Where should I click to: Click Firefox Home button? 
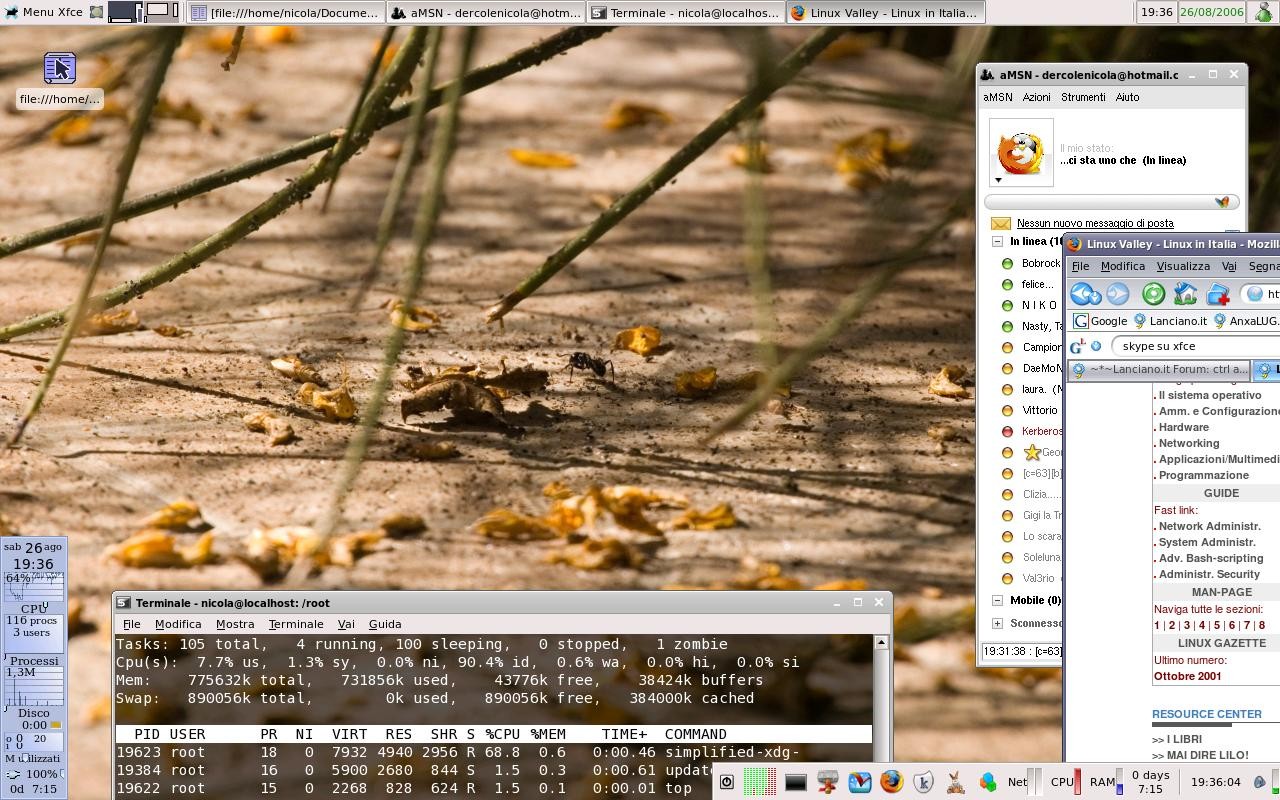pyautogui.click(x=1185, y=294)
